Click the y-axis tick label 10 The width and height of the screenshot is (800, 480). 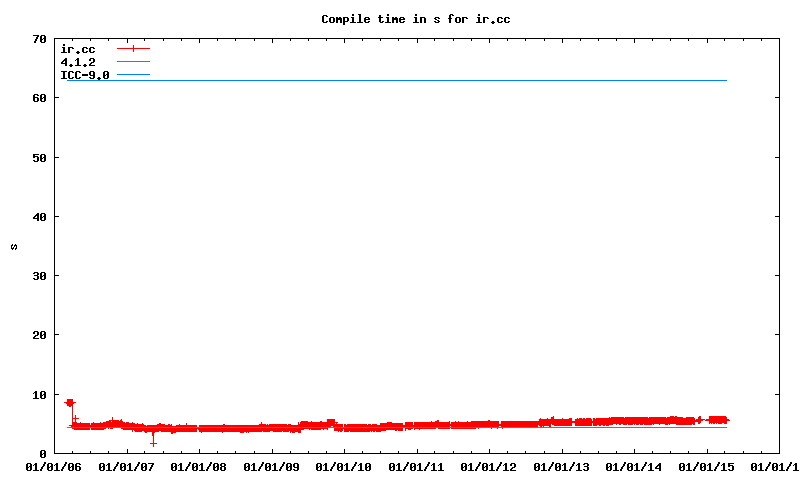pyautogui.click(x=39, y=395)
